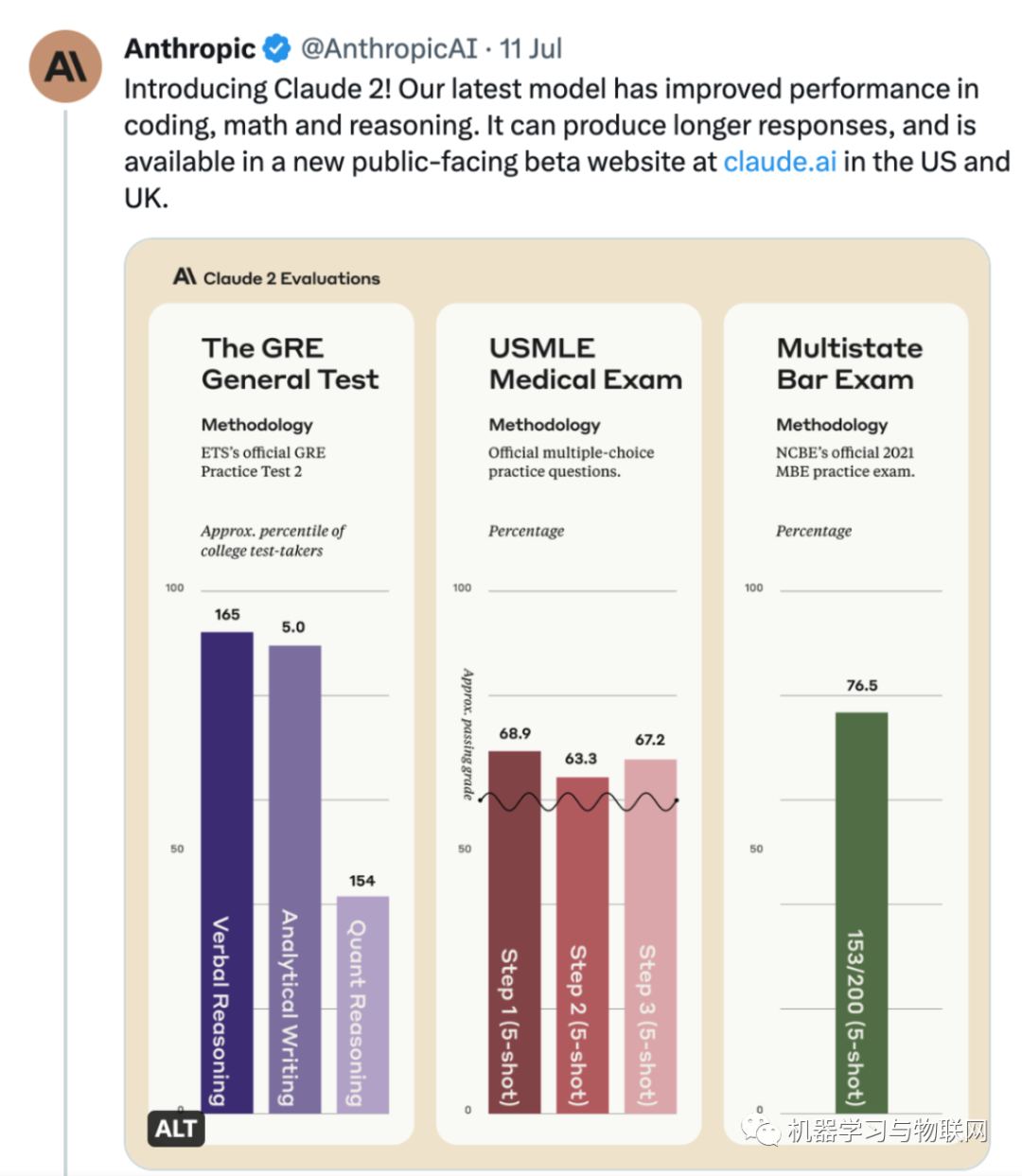This screenshot has width=1022, height=1176.
Task: Click the wavy approx. passing grade line
Action: point(579,802)
